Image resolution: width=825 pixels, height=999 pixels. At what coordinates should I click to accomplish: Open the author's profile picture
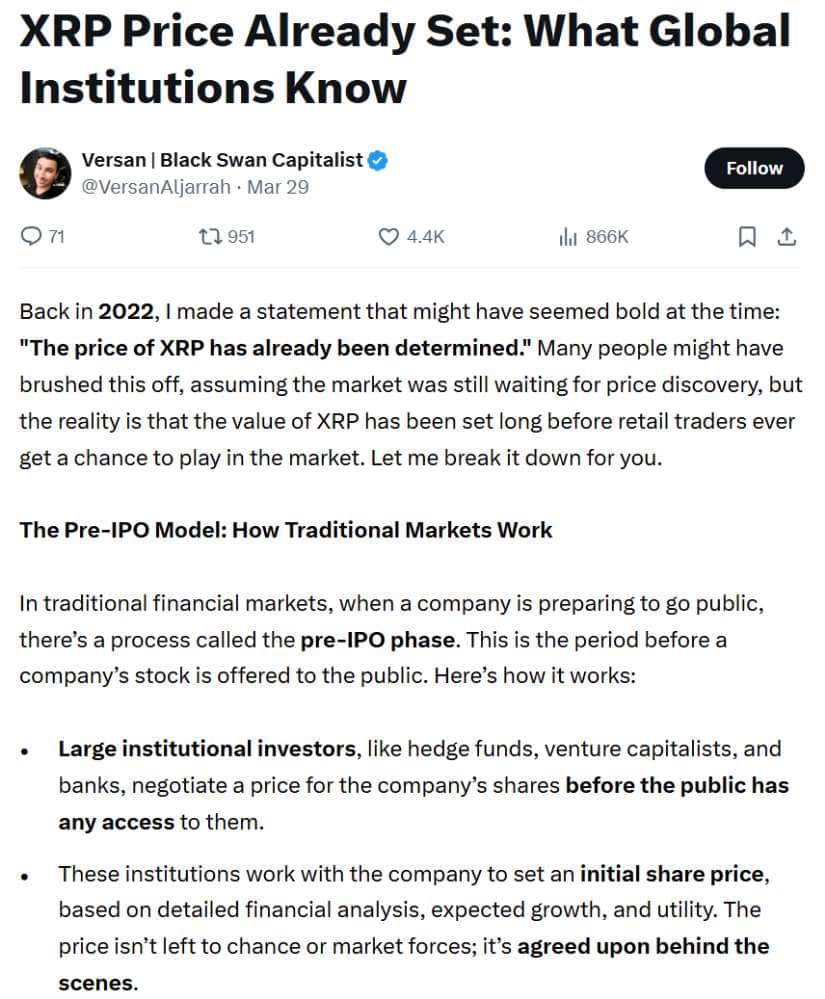click(x=44, y=172)
